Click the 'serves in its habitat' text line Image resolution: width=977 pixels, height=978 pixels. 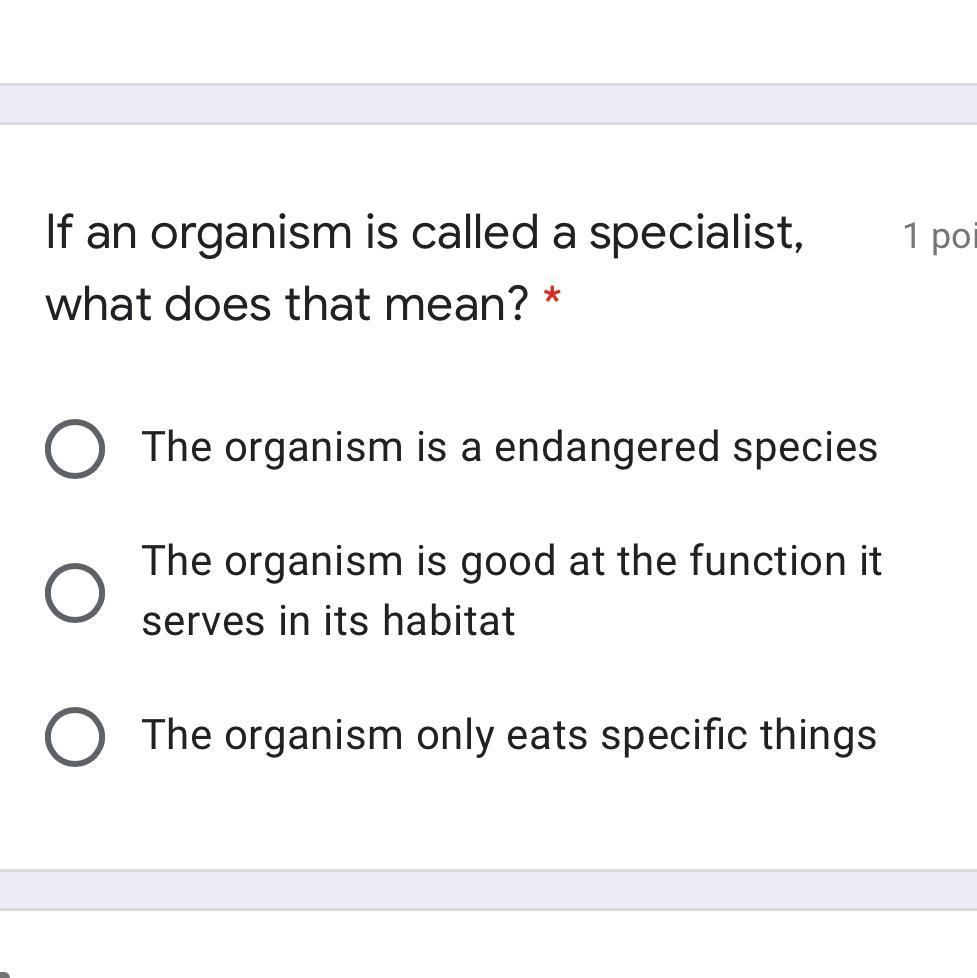point(328,621)
